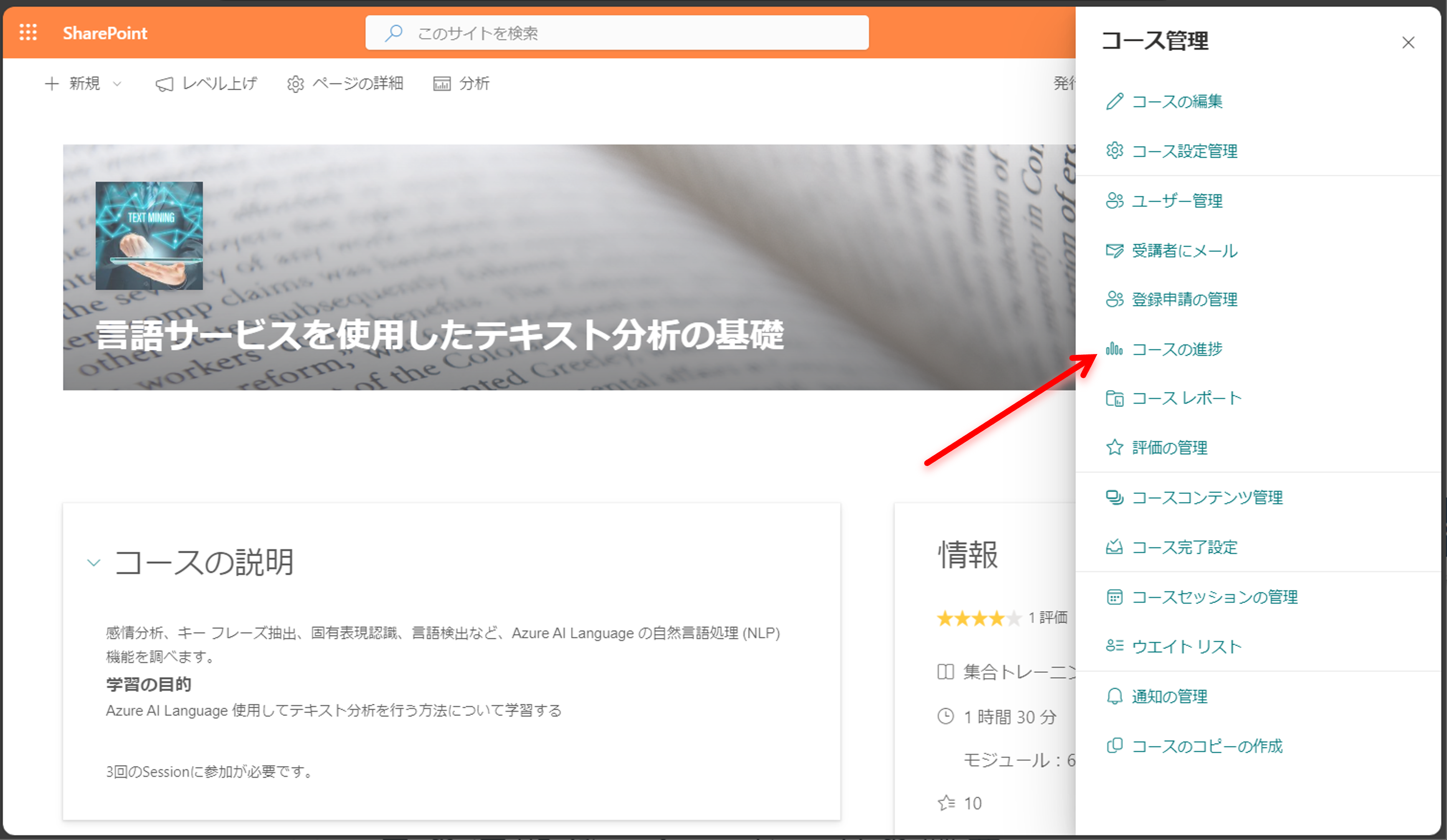The image size is (1447, 840).
Task: Click the icon beside コースコンテンツ管理
Action: (1115, 497)
